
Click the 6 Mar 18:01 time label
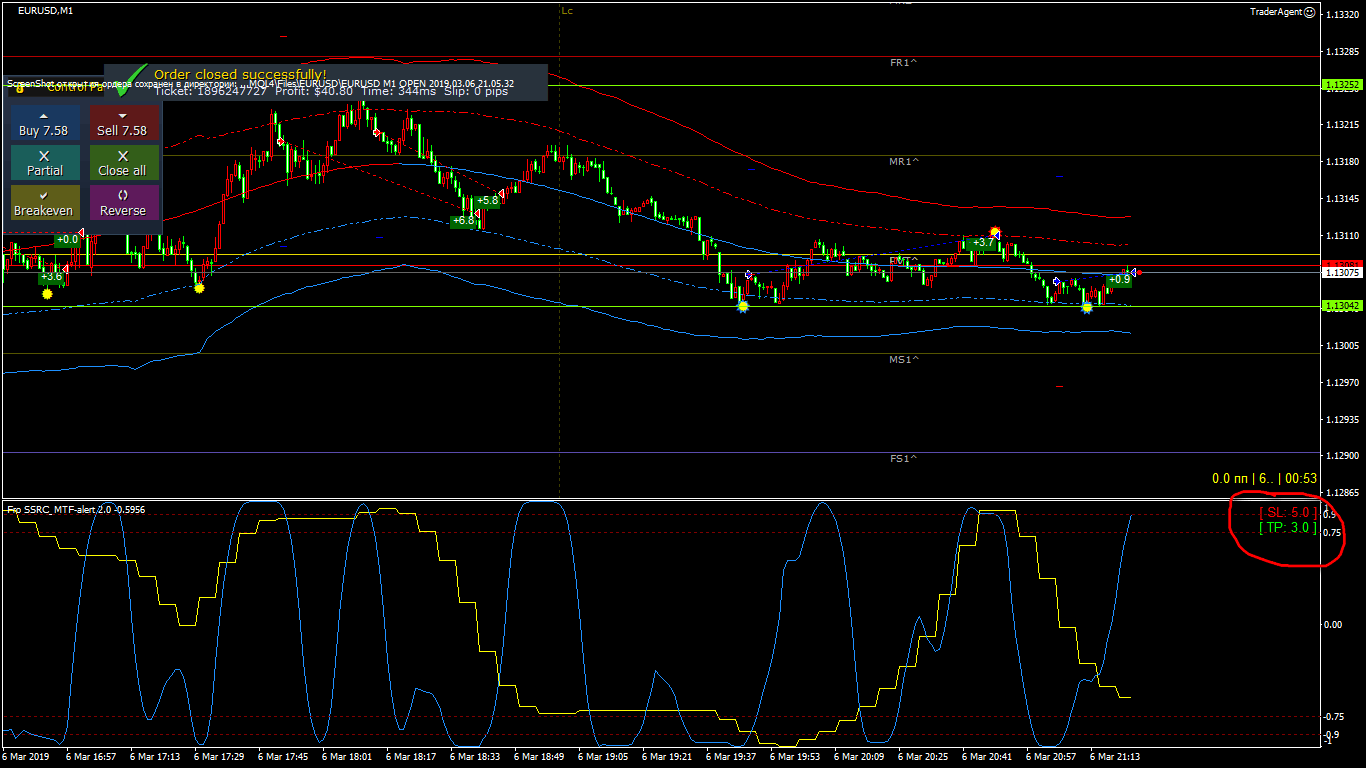346,757
